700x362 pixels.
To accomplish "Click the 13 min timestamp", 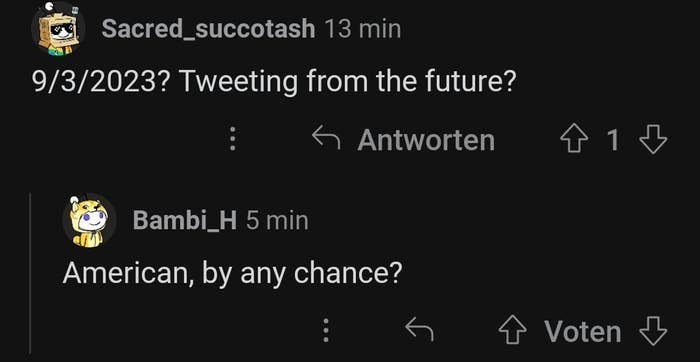I will 362,29.
